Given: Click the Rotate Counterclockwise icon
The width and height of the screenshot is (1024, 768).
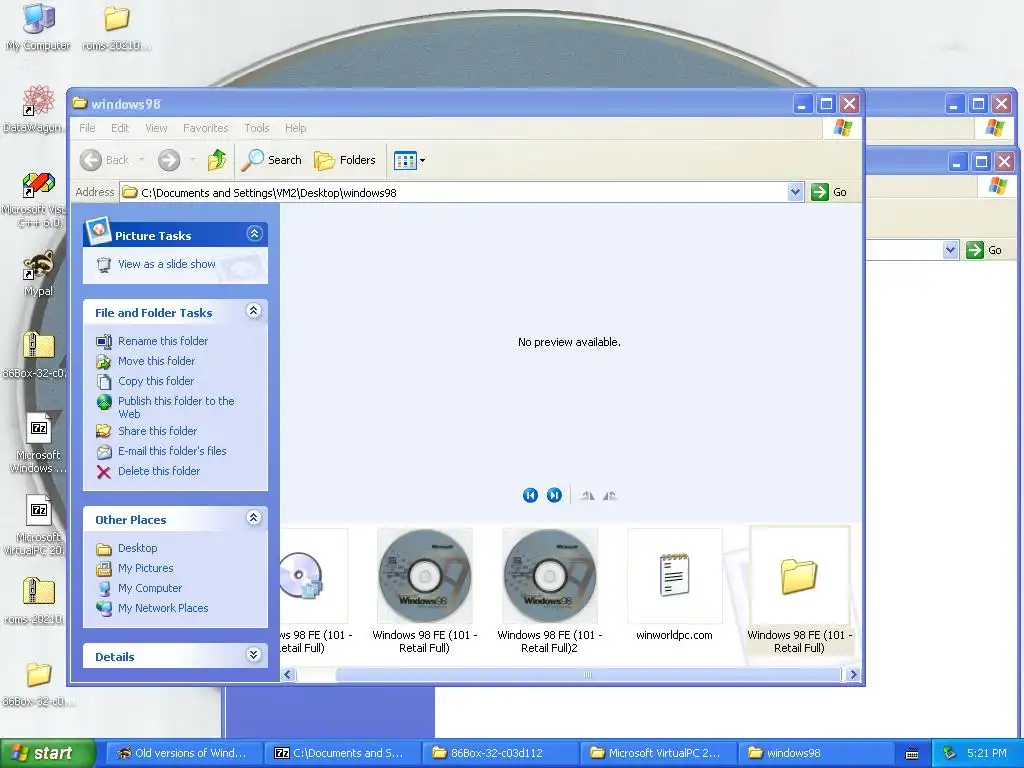Looking at the screenshot, I should 609,496.
